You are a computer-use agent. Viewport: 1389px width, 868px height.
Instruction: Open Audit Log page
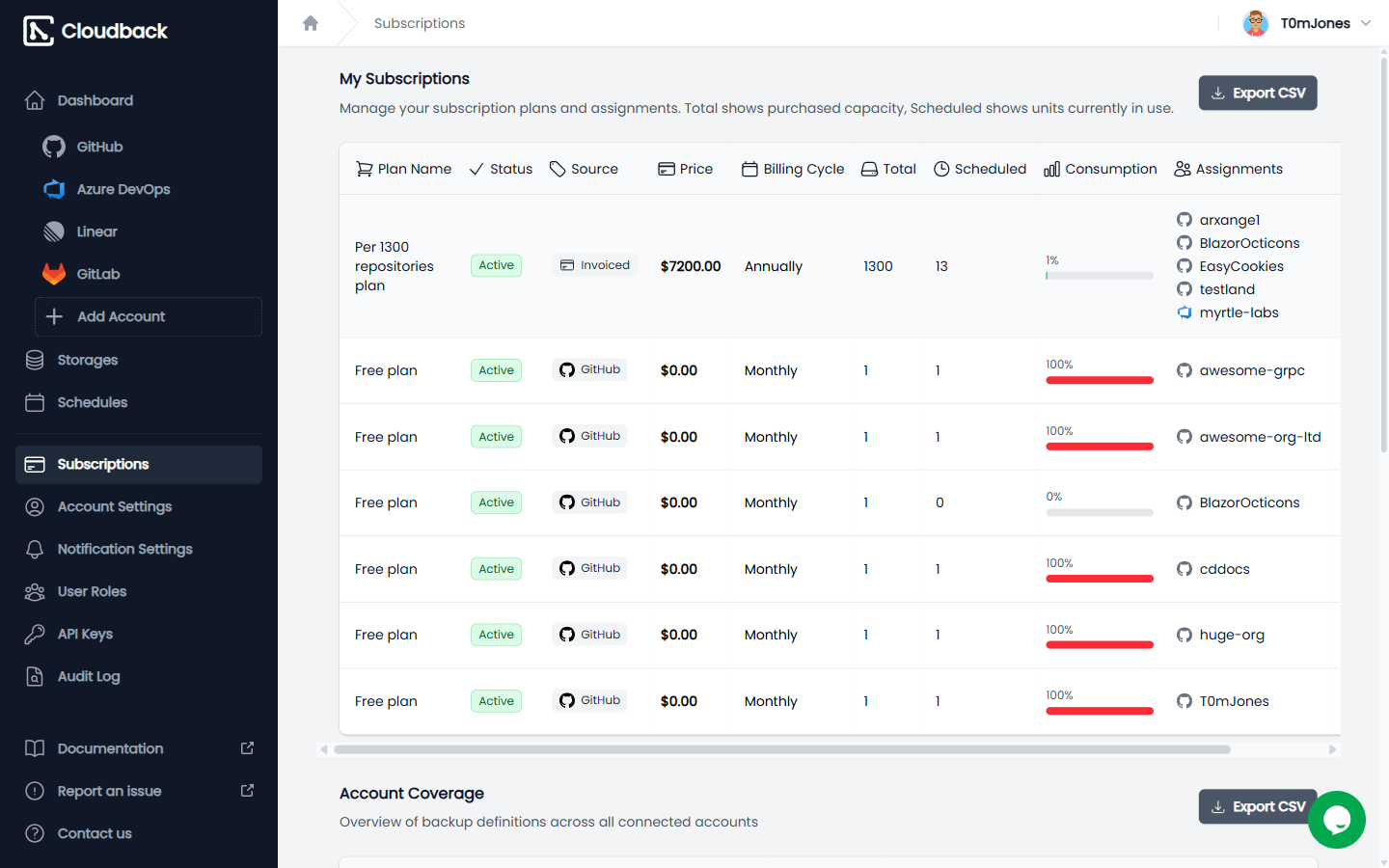(x=89, y=676)
